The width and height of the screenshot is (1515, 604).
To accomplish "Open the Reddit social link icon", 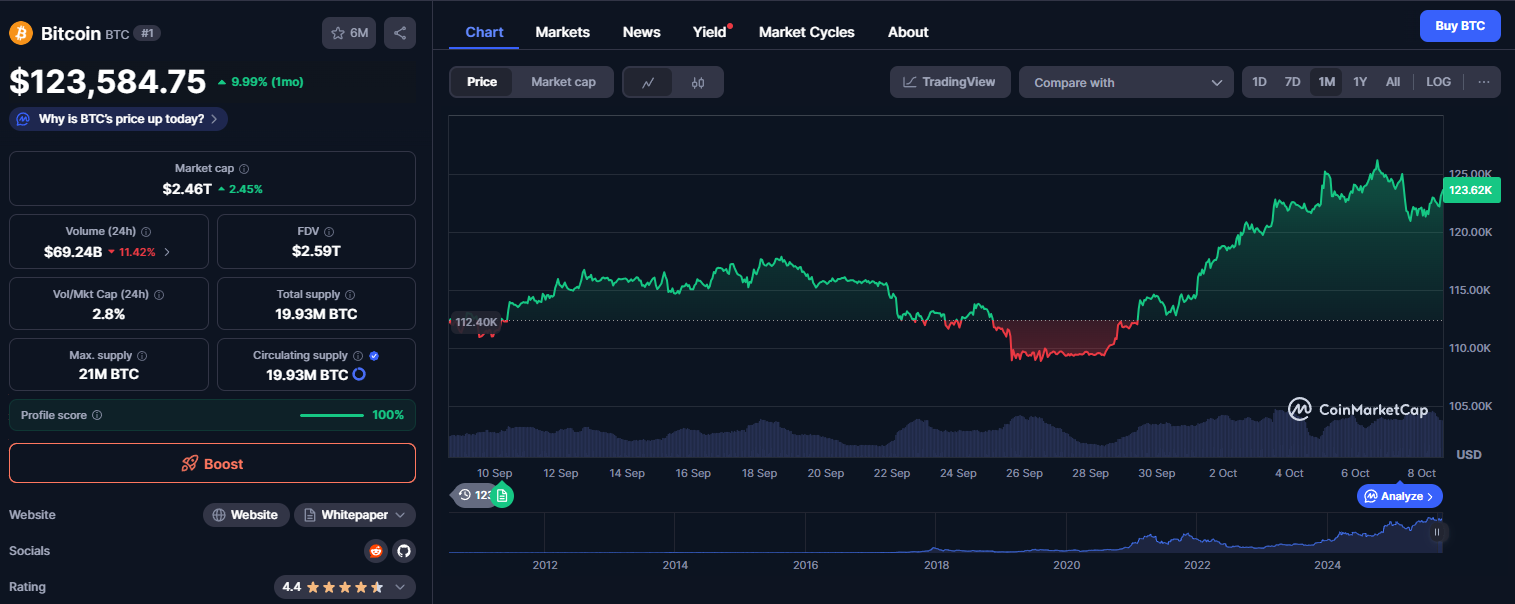I will (375, 551).
